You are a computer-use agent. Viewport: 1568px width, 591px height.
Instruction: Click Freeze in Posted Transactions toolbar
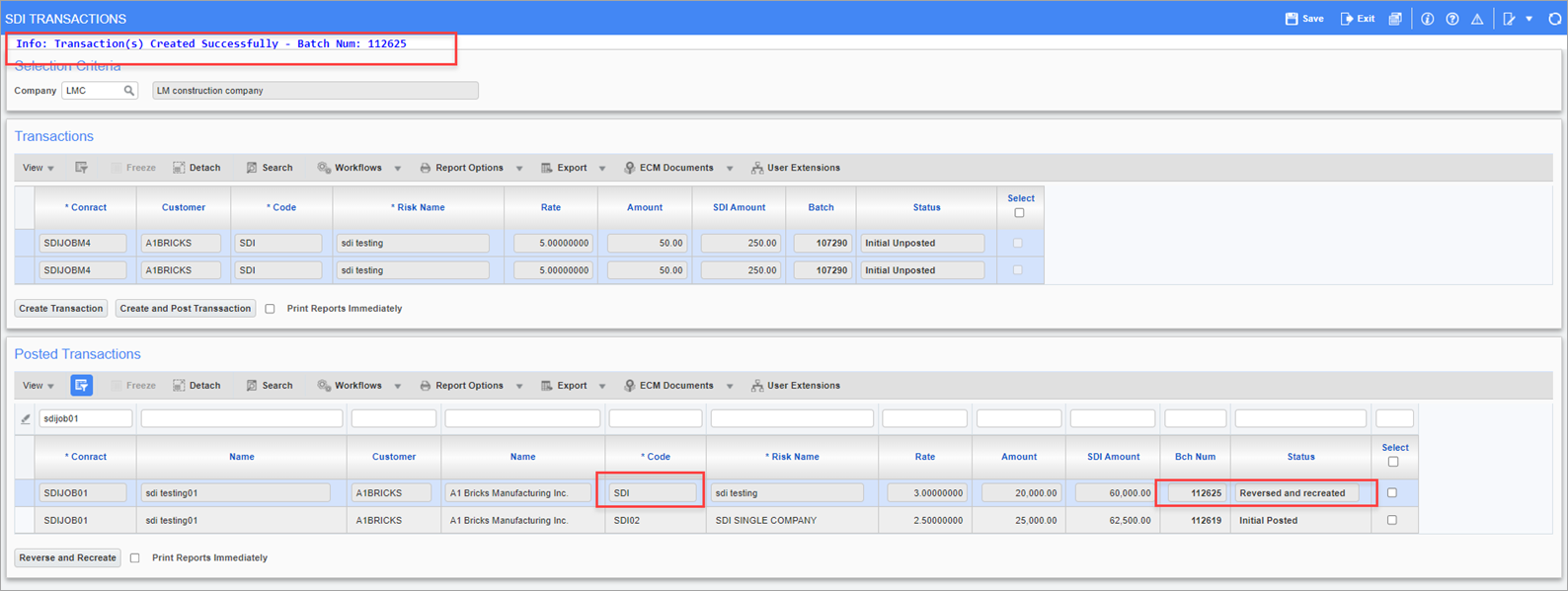tap(133, 386)
